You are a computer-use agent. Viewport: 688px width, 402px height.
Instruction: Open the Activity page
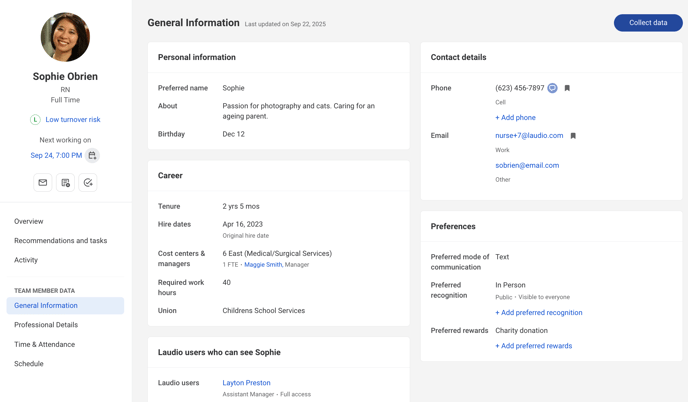click(x=26, y=260)
